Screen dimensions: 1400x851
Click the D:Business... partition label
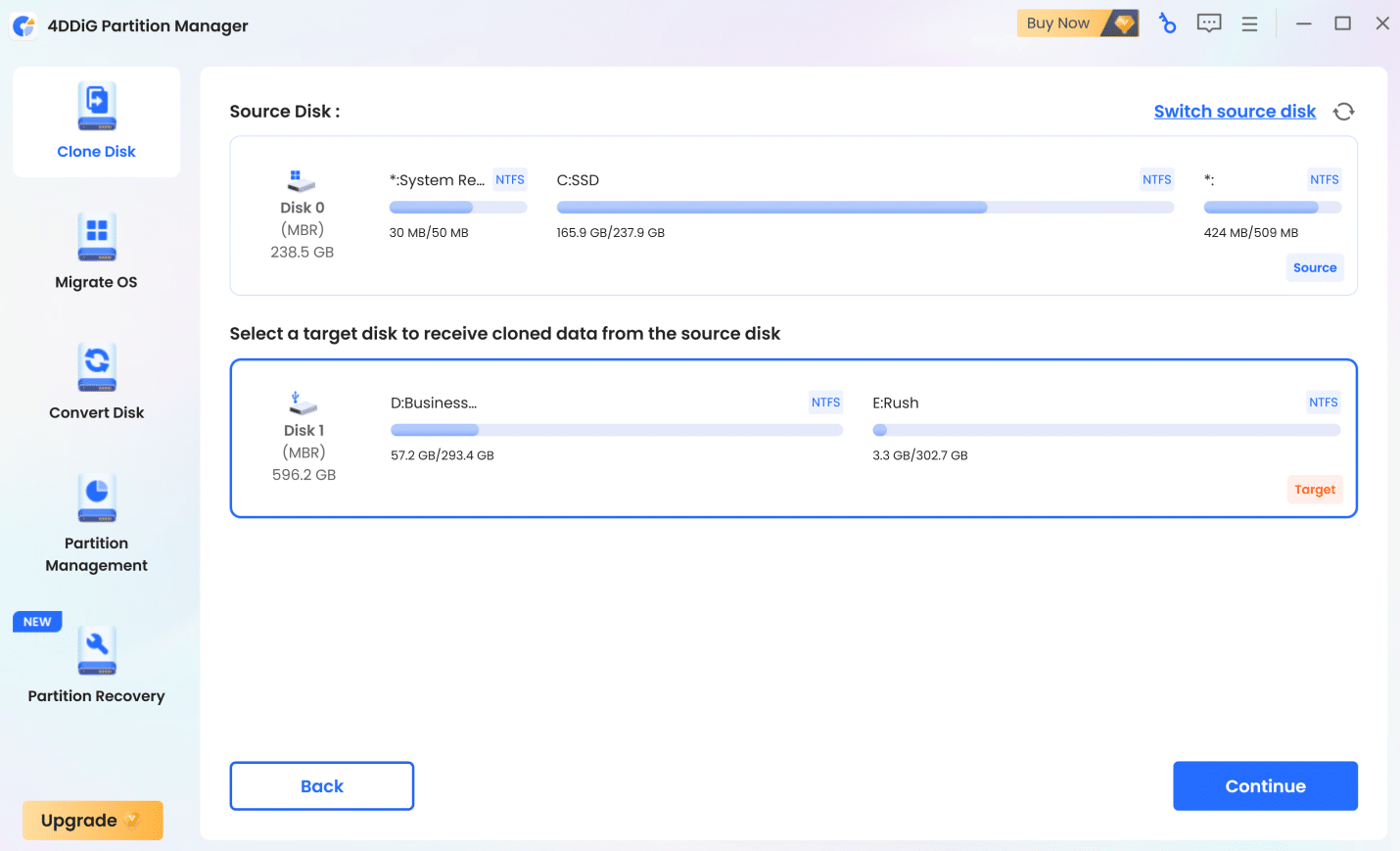[x=434, y=403]
